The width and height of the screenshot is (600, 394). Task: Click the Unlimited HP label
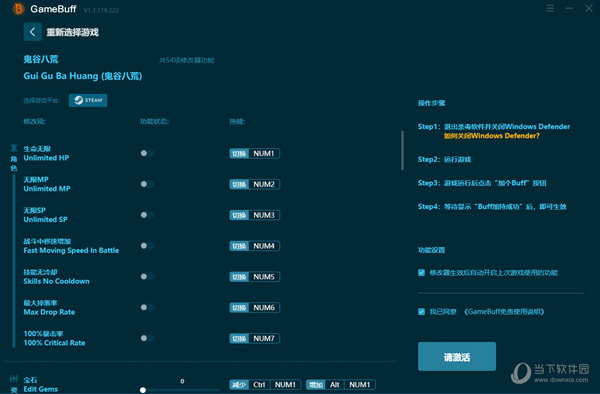coord(46,153)
